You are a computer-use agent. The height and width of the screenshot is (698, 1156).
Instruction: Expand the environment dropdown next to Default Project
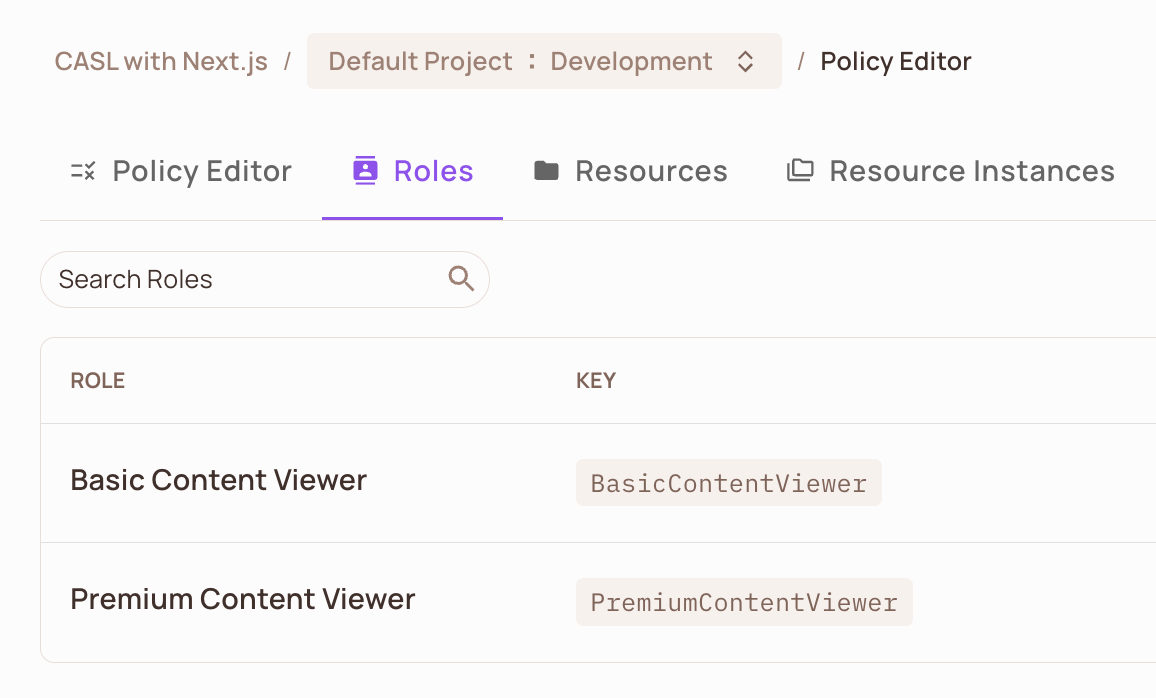point(746,61)
